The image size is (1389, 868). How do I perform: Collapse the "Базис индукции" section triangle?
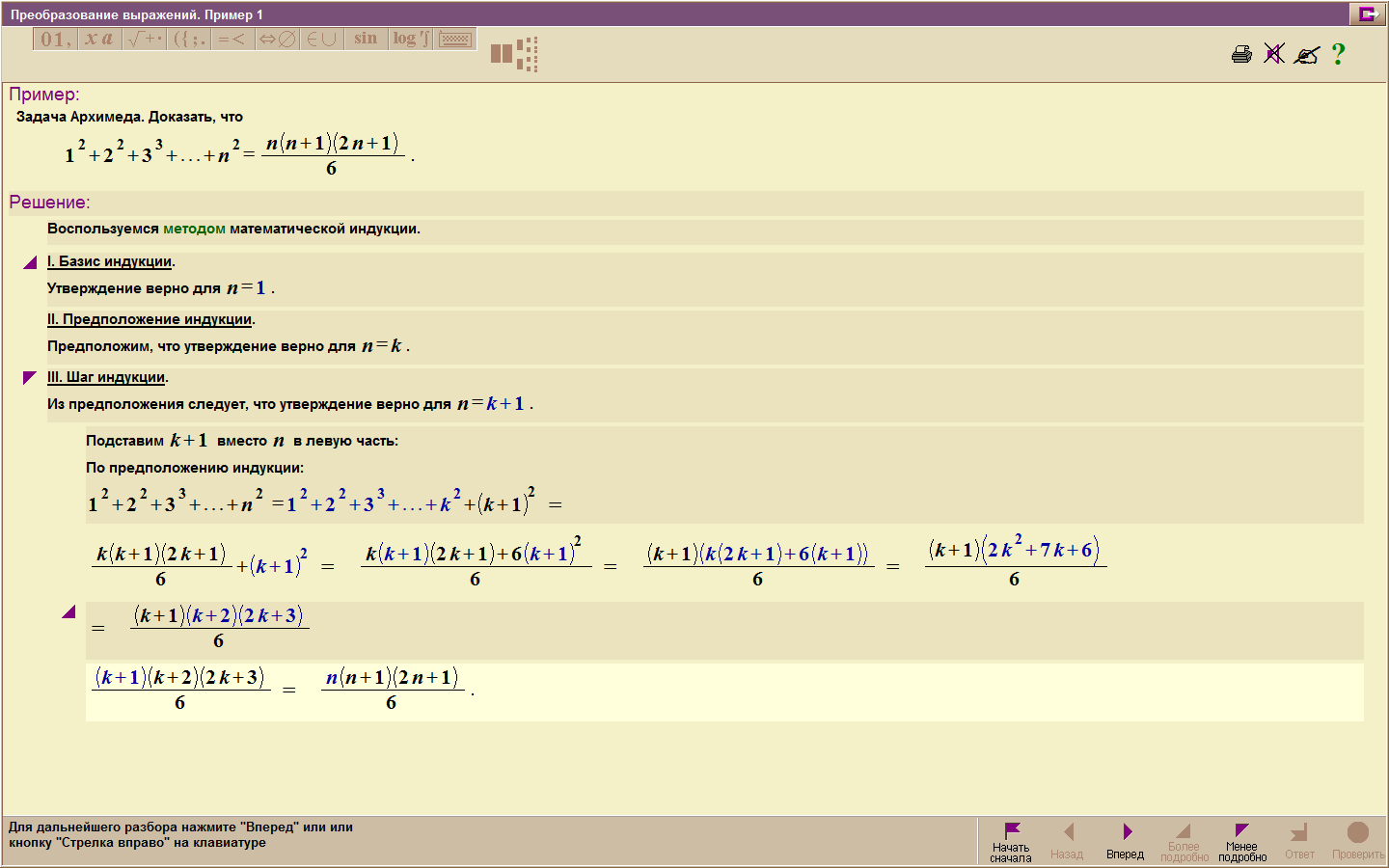coord(30,262)
